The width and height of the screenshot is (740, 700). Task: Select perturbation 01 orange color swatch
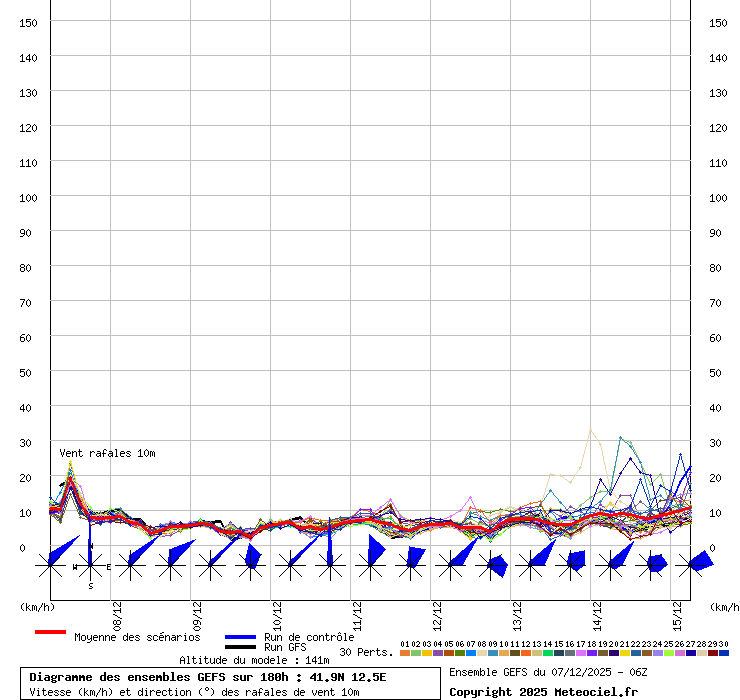coord(405,653)
